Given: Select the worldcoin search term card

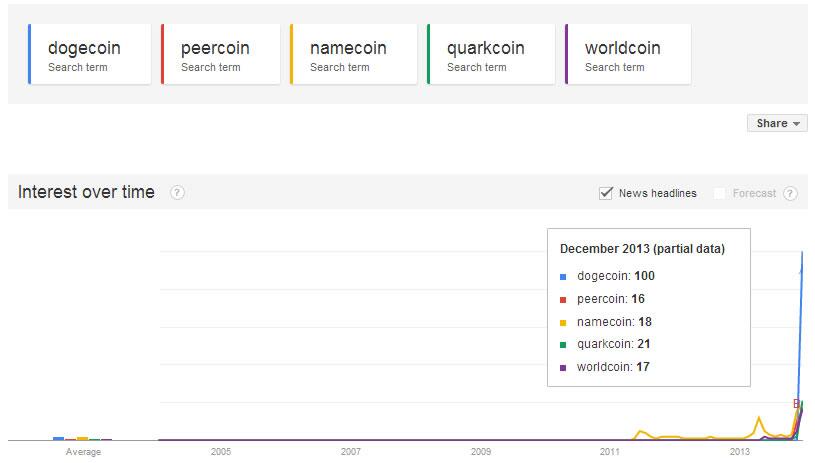Looking at the screenshot, I should pos(628,54).
